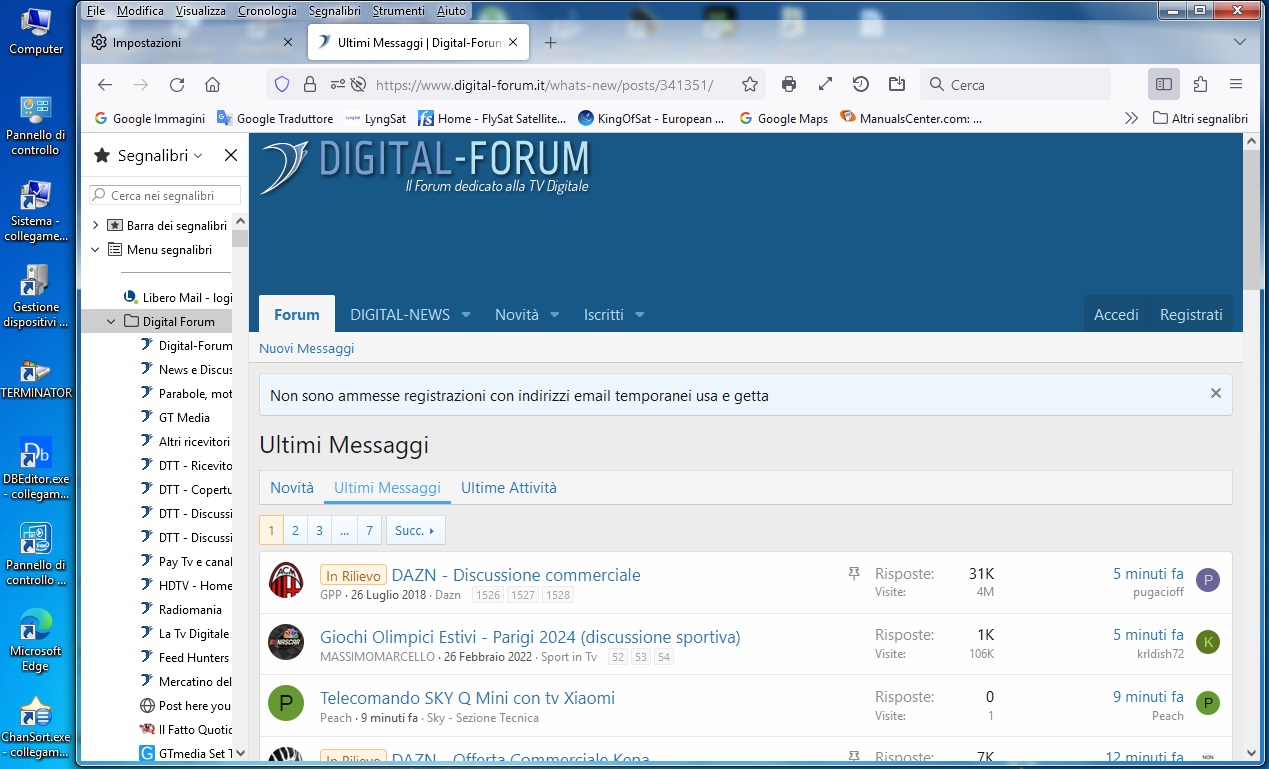Open the Strumenti menu
Screen dimensions: 1269x769
coord(399,11)
